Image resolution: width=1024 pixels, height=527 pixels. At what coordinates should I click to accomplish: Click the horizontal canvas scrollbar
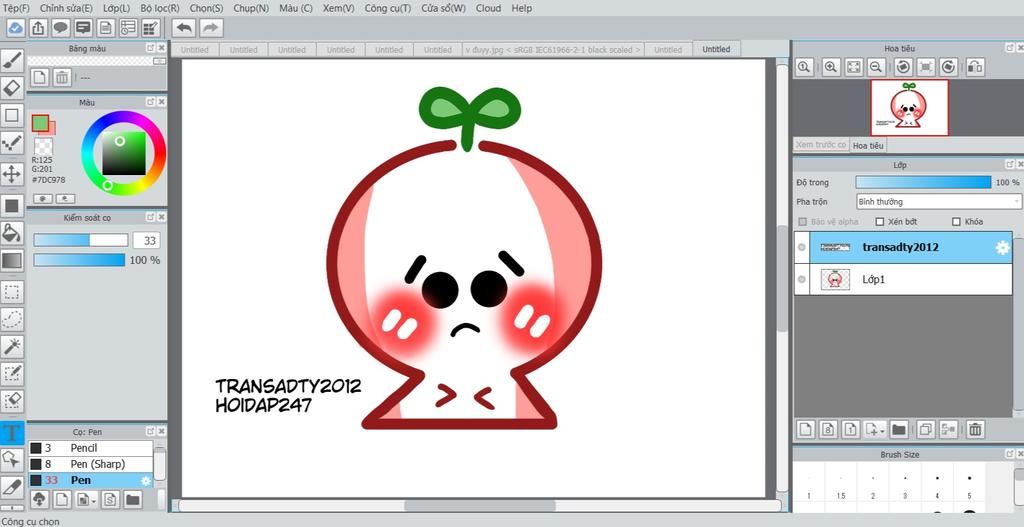480,505
